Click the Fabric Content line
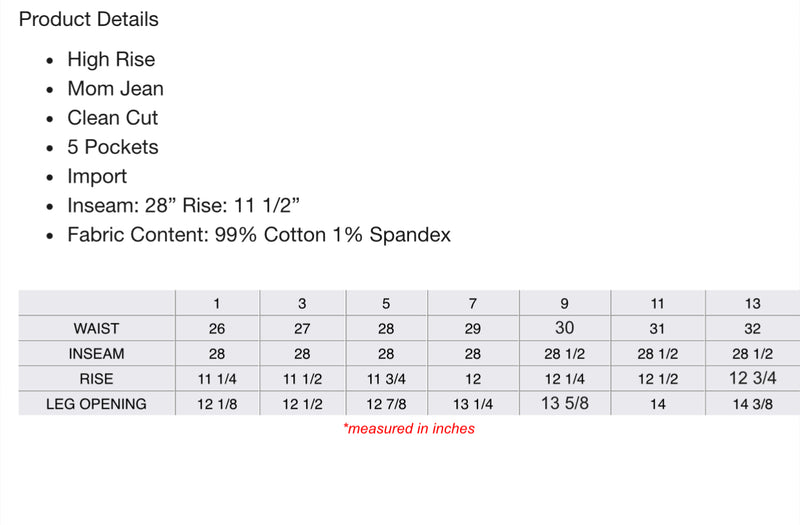The width and height of the screenshot is (800, 525). 259,235
